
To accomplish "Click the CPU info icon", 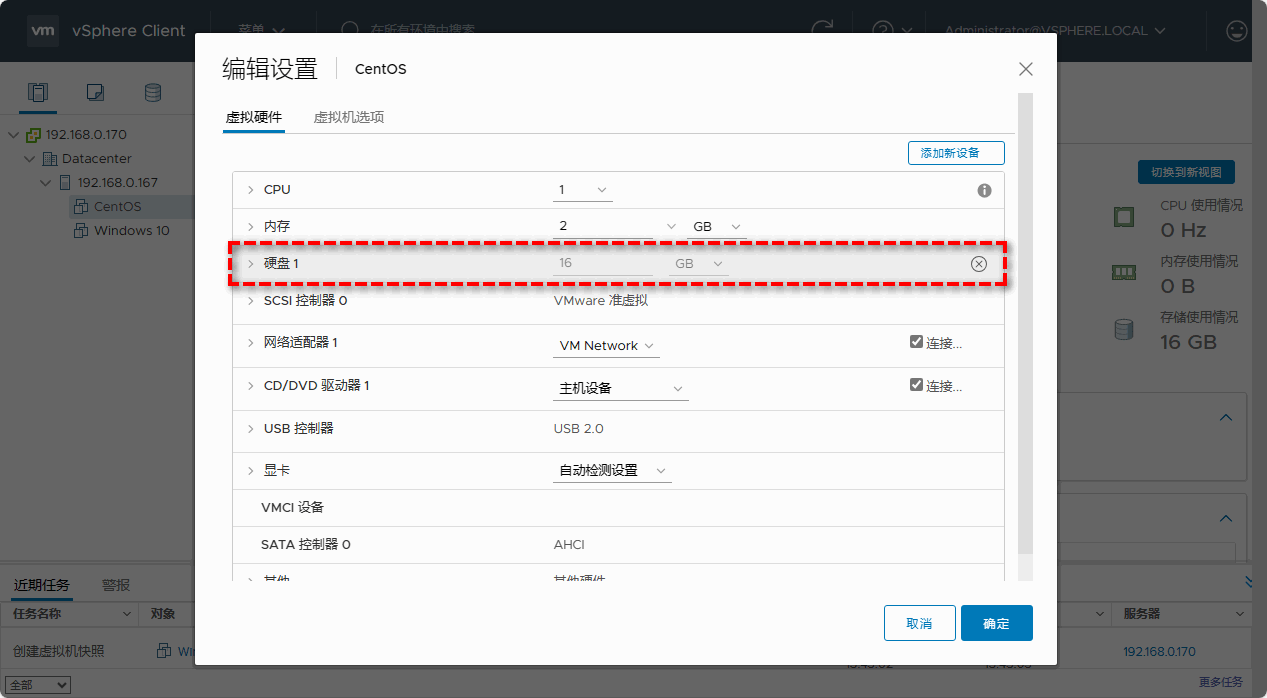I will tap(984, 190).
